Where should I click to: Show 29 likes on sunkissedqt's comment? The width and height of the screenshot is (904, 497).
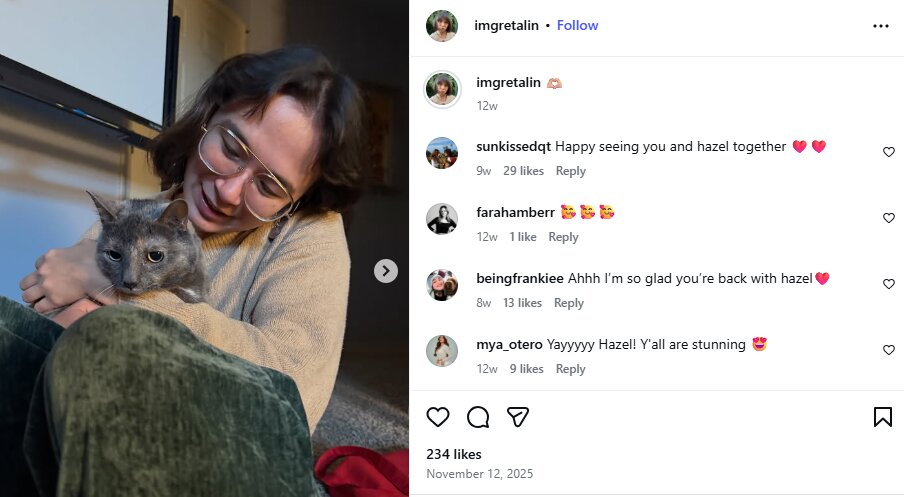click(x=523, y=171)
